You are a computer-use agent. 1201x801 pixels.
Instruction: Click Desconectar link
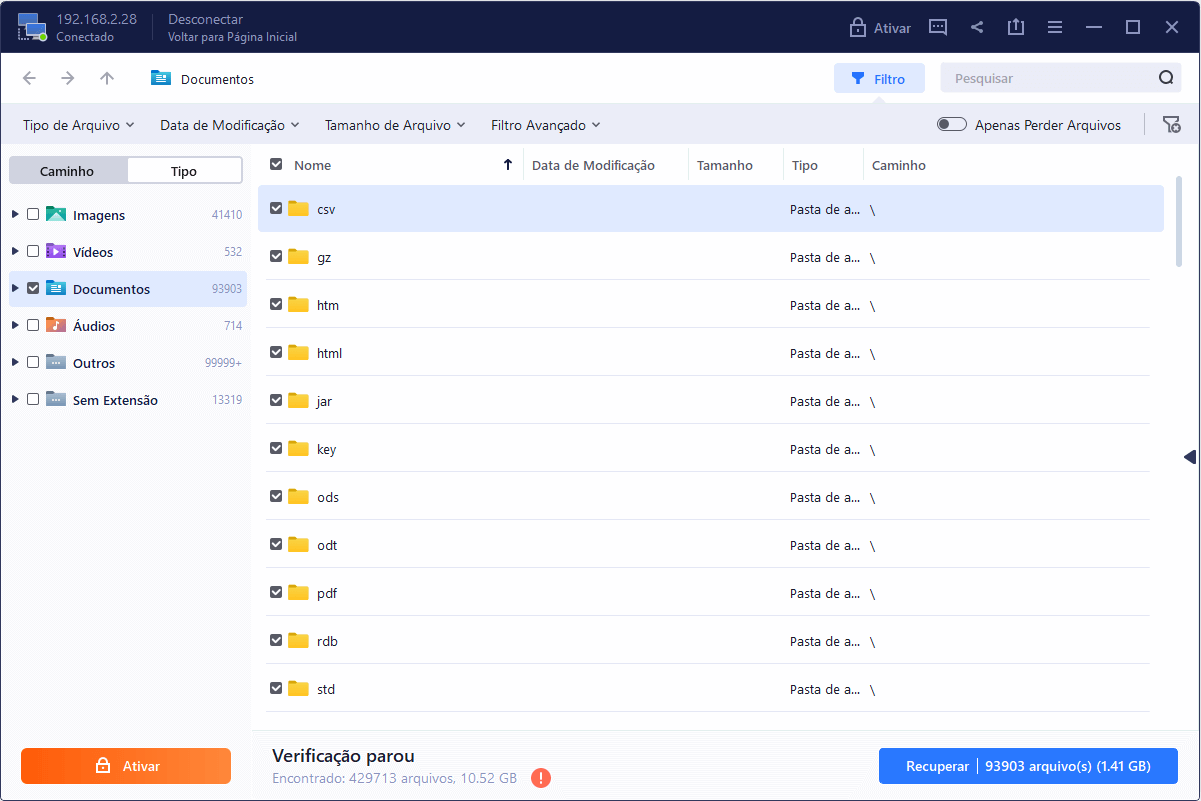pyautogui.click(x=205, y=20)
